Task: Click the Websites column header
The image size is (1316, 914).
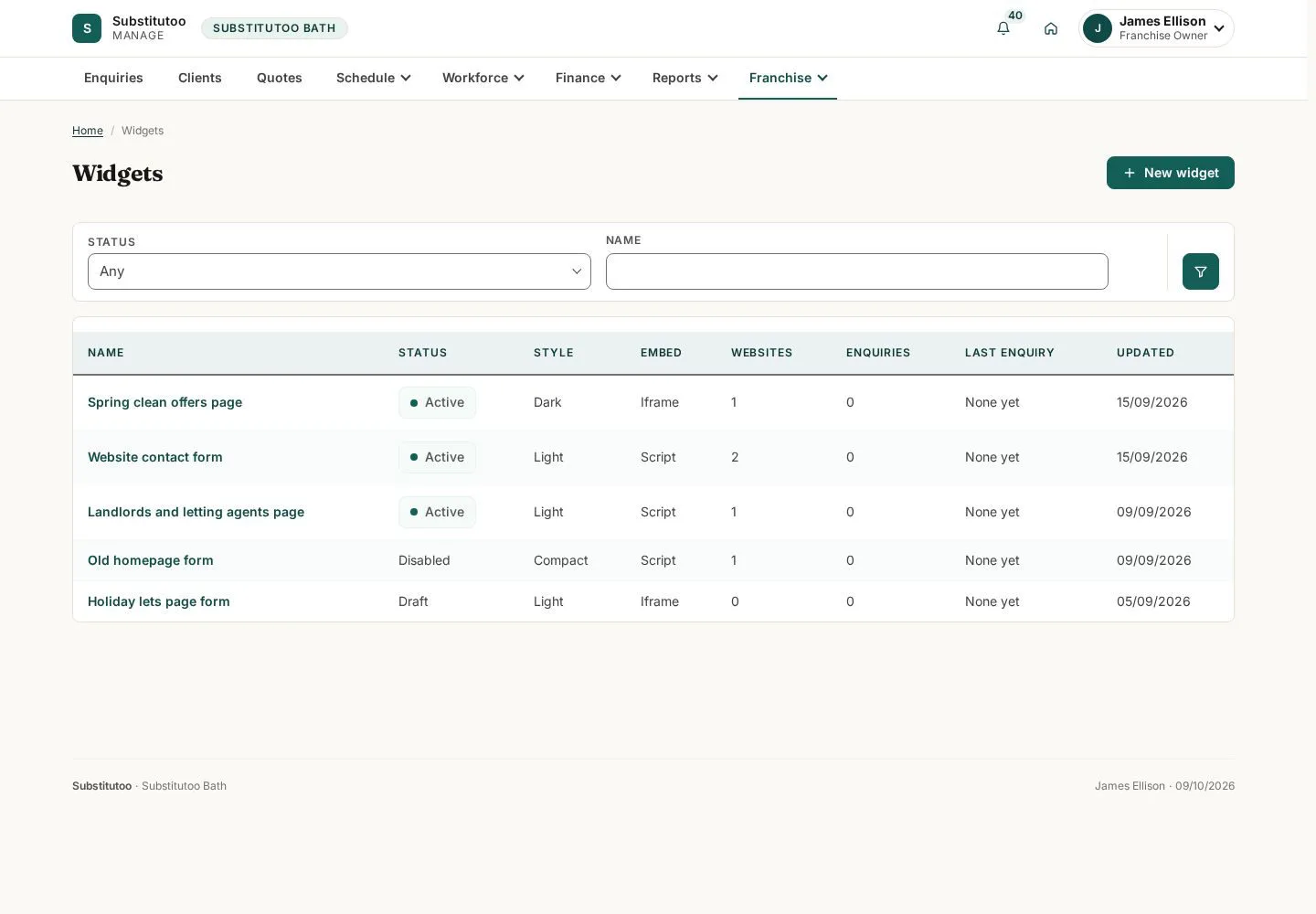Action: (x=761, y=353)
